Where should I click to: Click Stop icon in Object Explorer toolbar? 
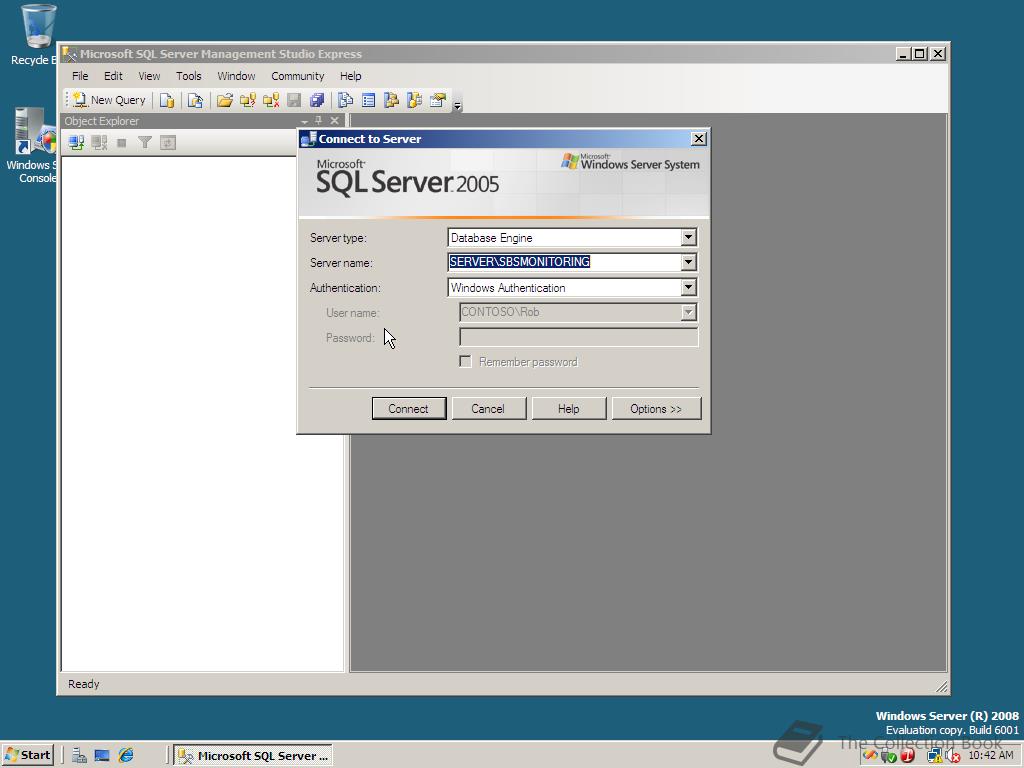pyautogui.click(x=121, y=142)
